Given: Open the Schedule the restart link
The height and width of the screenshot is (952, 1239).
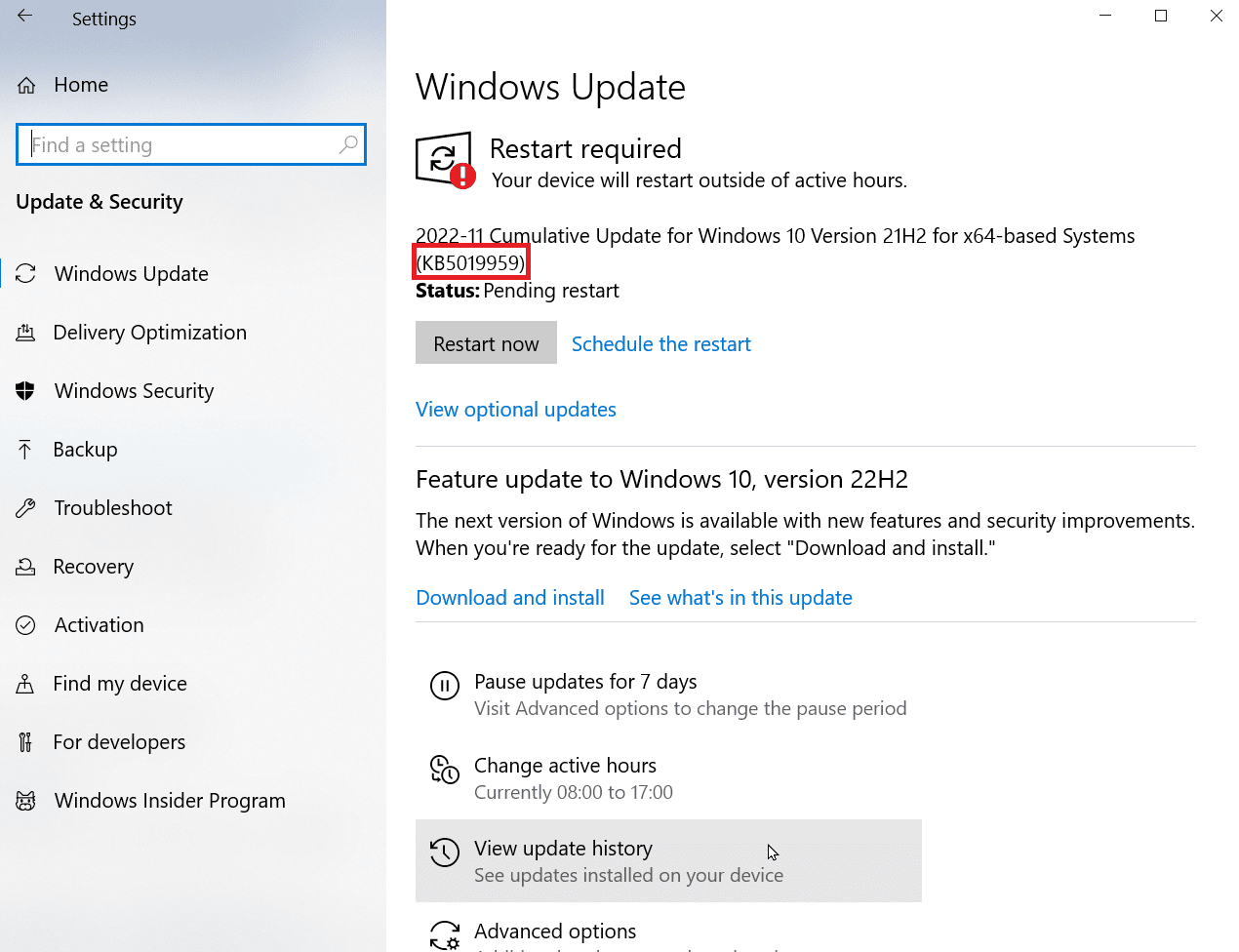Looking at the screenshot, I should click(x=660, y=343).
